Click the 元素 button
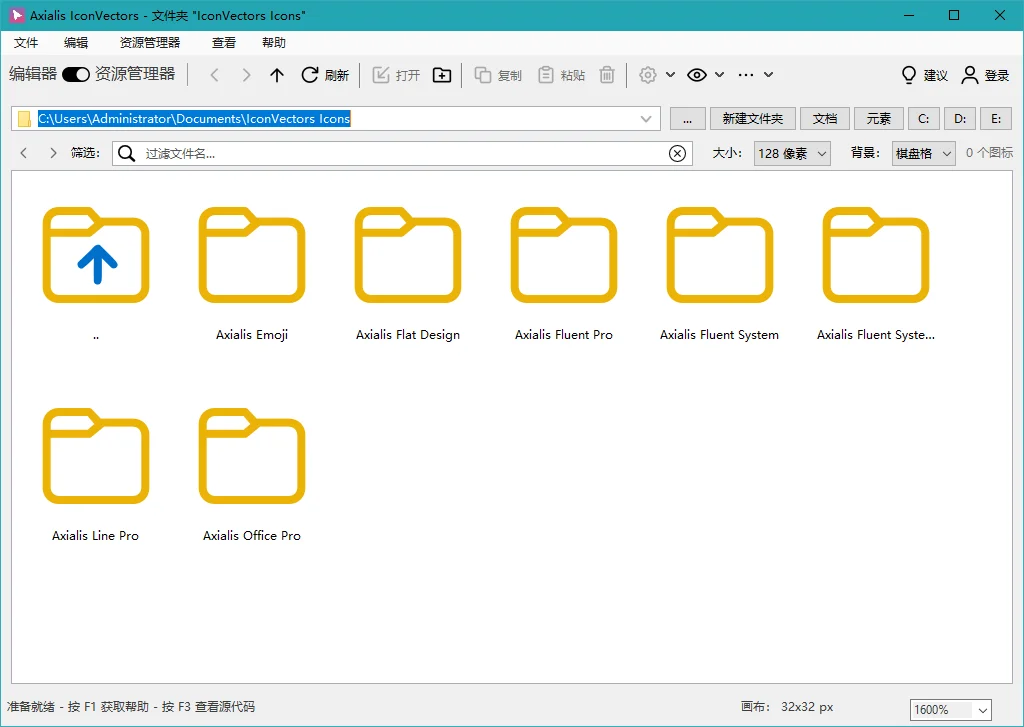 point(878,119)
